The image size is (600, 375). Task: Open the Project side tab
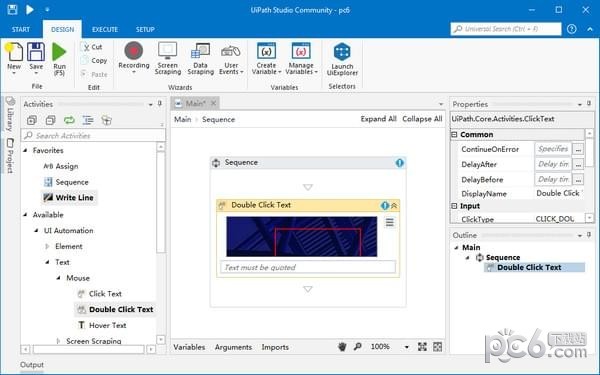click(x=10, y=155)
